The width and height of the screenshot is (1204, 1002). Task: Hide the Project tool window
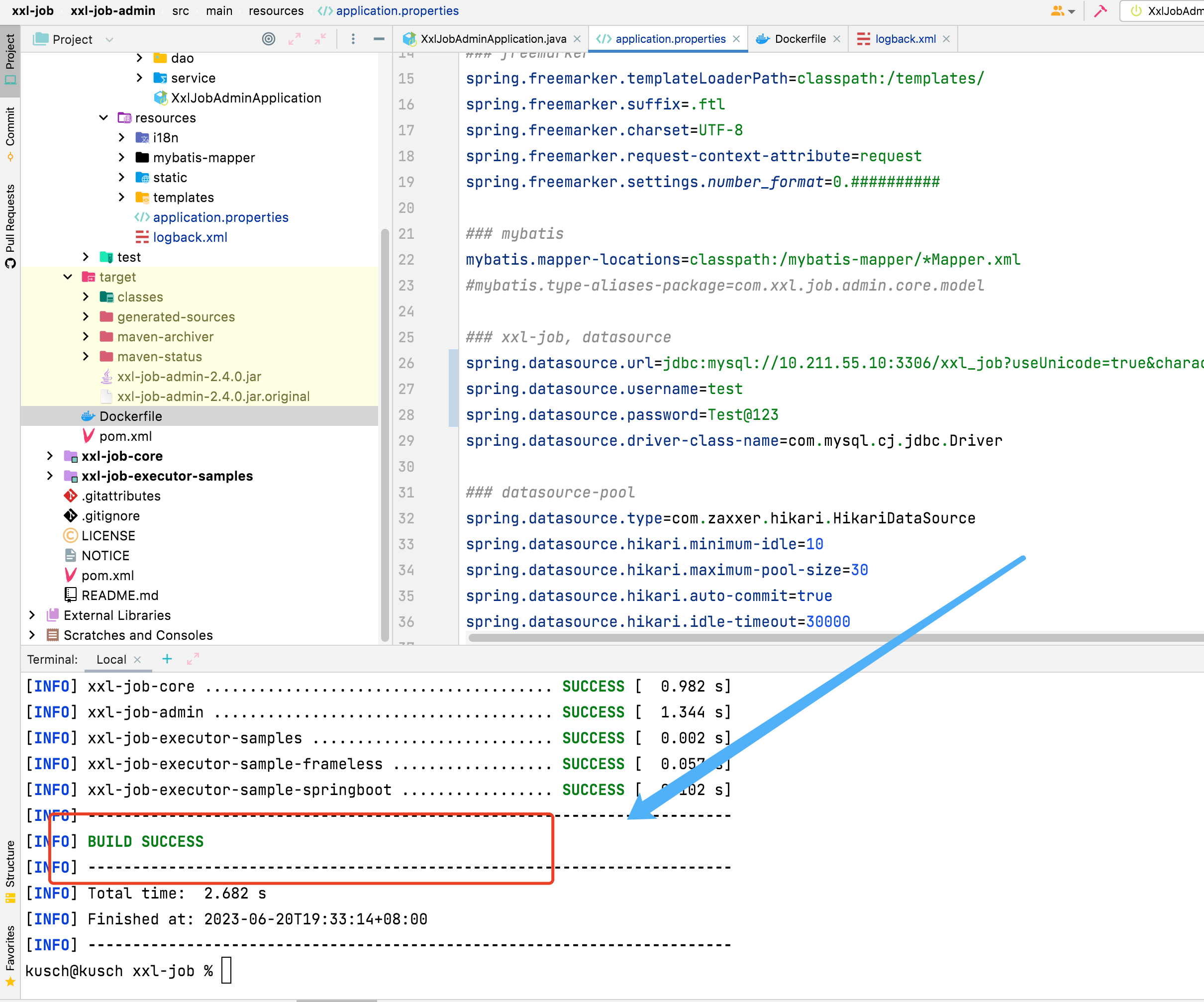[379, 39]
